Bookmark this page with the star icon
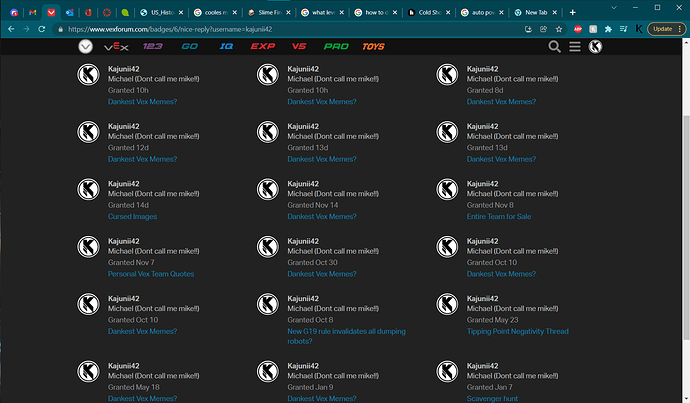This screenshot has width=690, height=403. (559, 29)
